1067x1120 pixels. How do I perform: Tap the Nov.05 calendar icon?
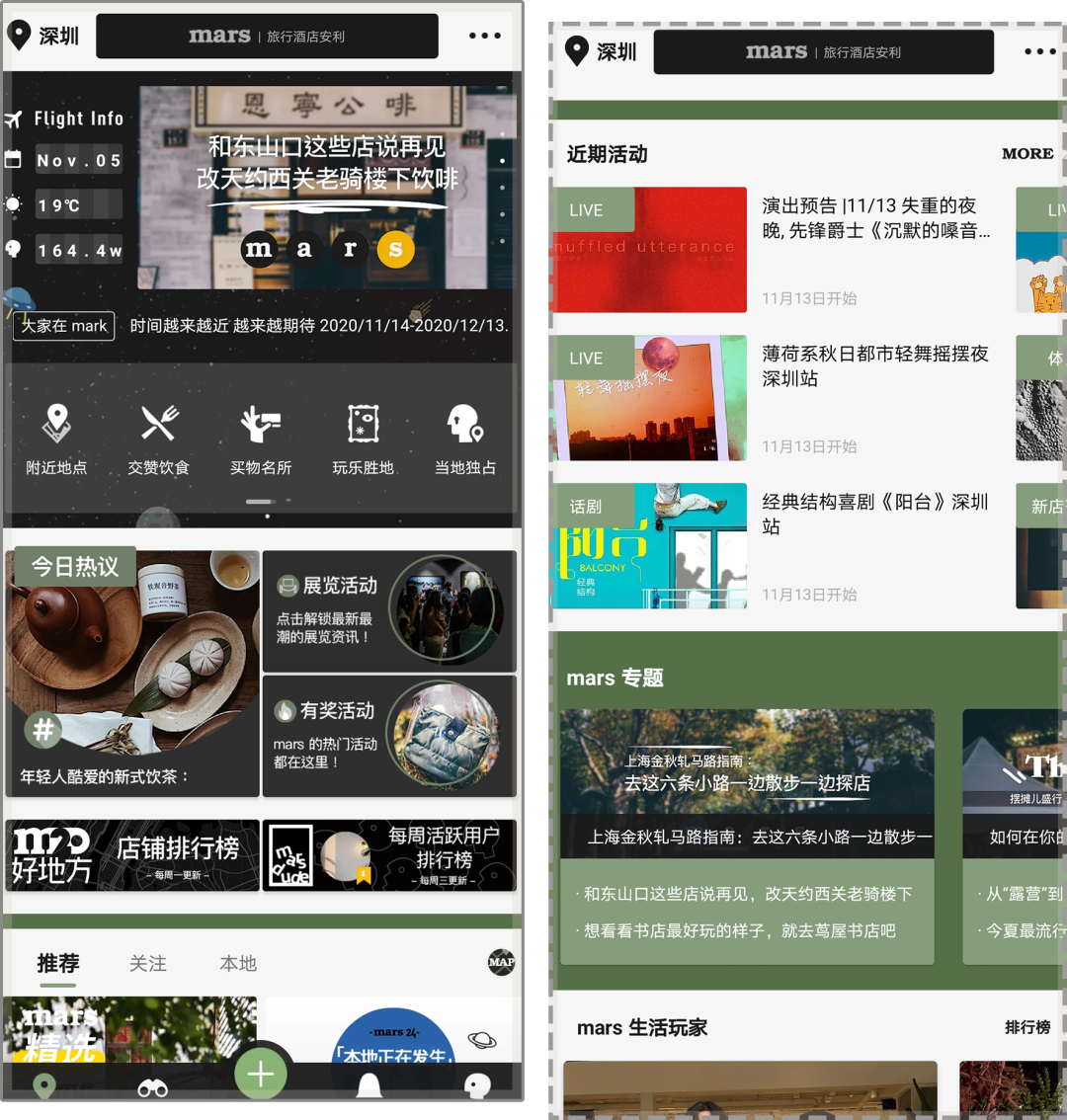pos(13,159)
